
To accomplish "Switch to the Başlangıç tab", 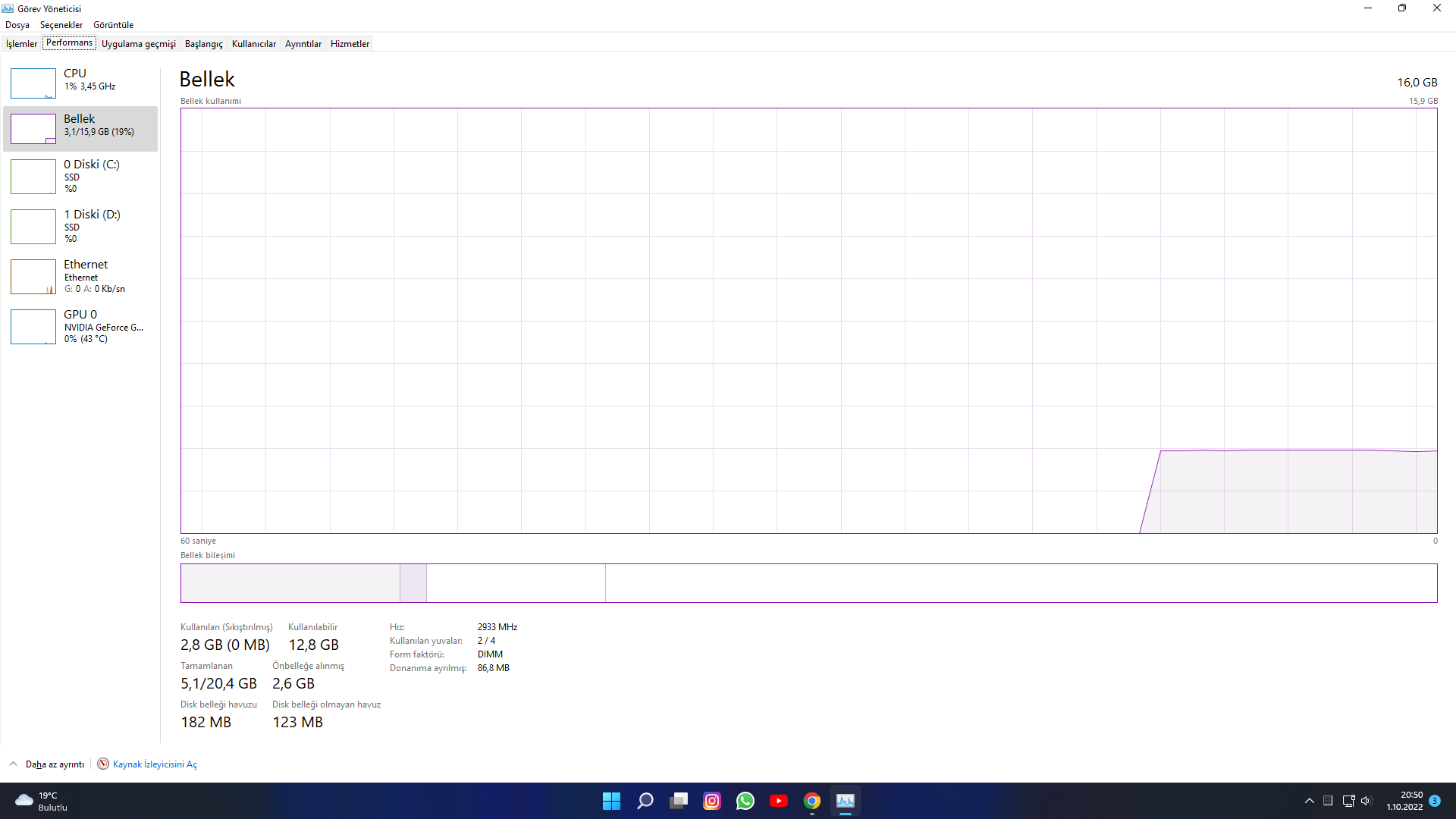I will click(203, 44).
